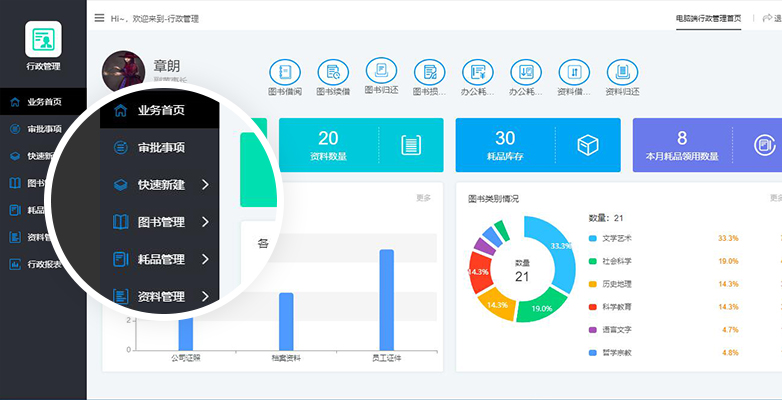Click the user avatar of 章朗
This screenshot has width=782, height=400.
(123, 71)
